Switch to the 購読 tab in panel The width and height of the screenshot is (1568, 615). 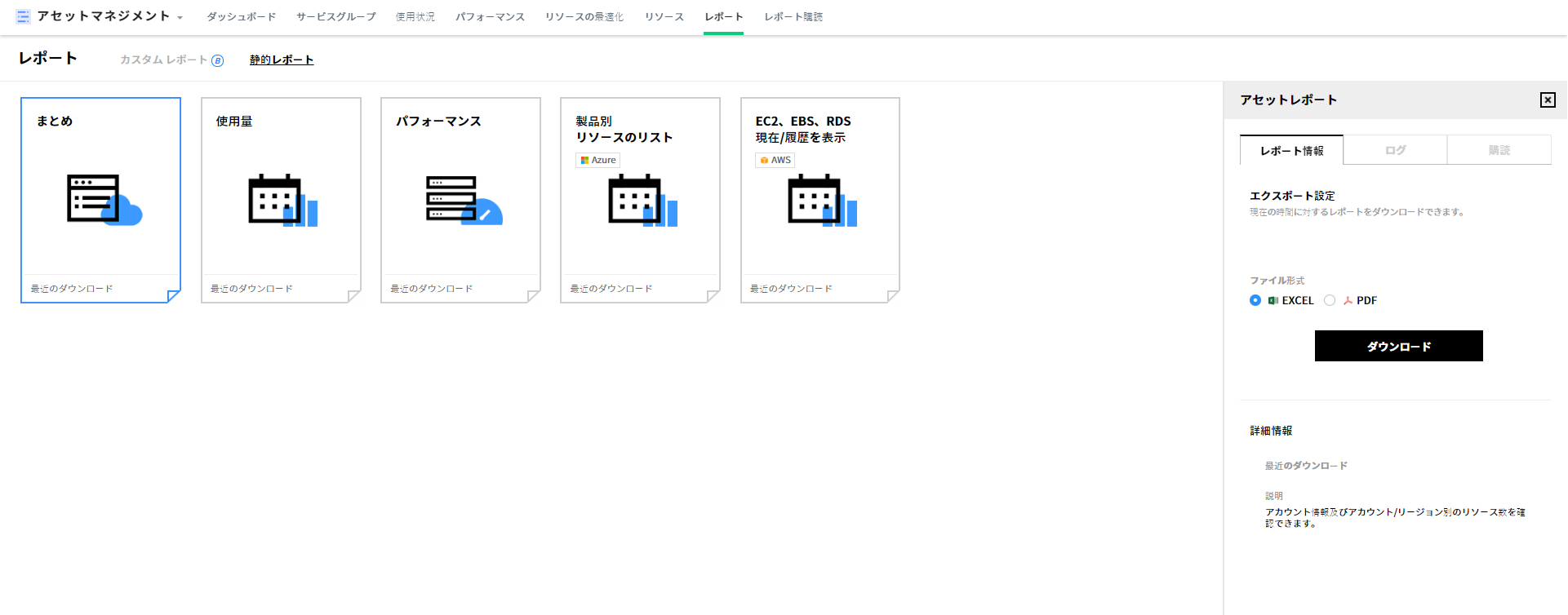(x=1499, y=150)
